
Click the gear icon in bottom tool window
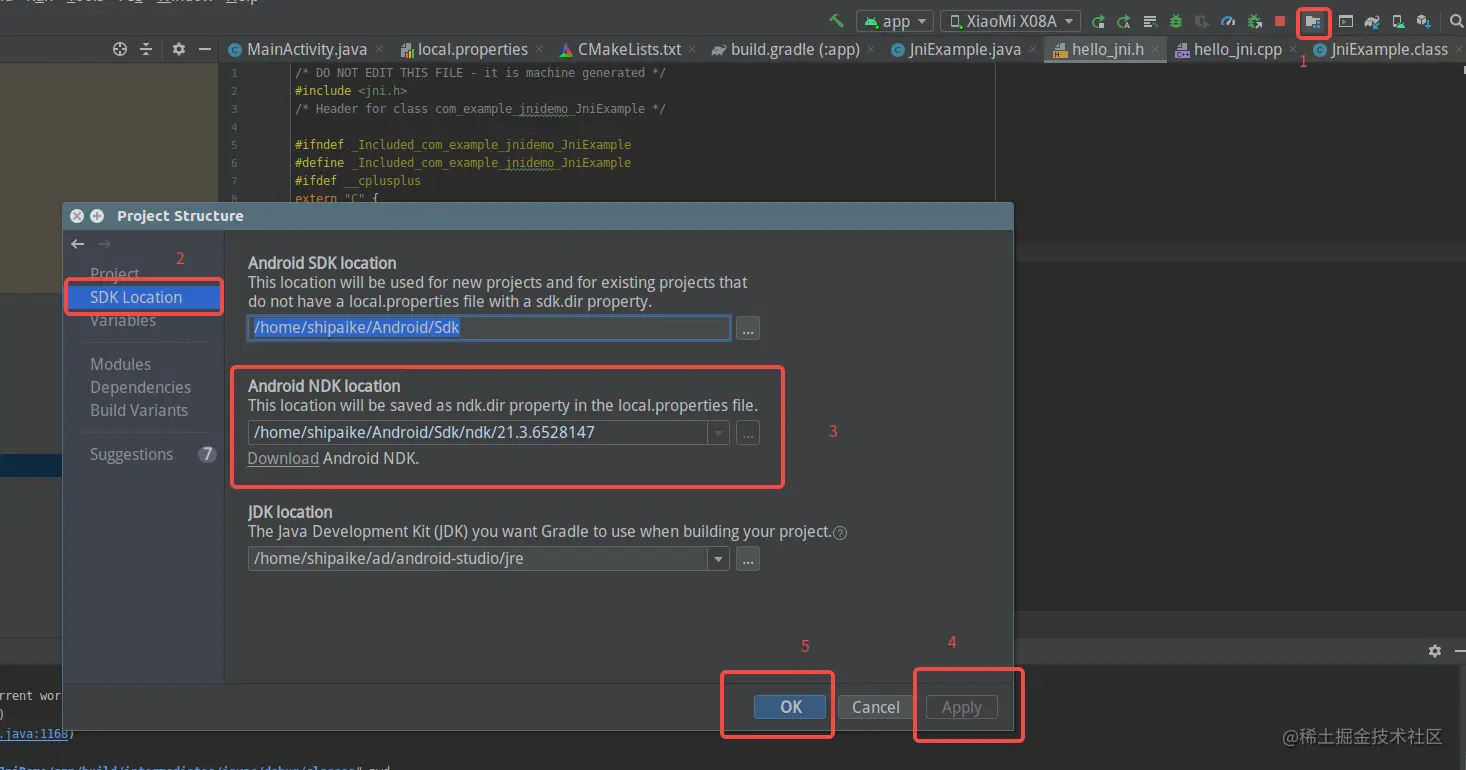[x=1435, y=651]
